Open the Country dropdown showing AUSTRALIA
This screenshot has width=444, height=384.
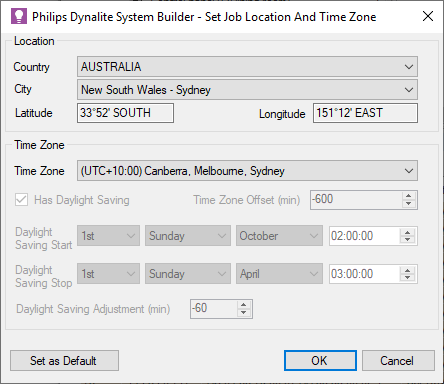click(247, 67)
